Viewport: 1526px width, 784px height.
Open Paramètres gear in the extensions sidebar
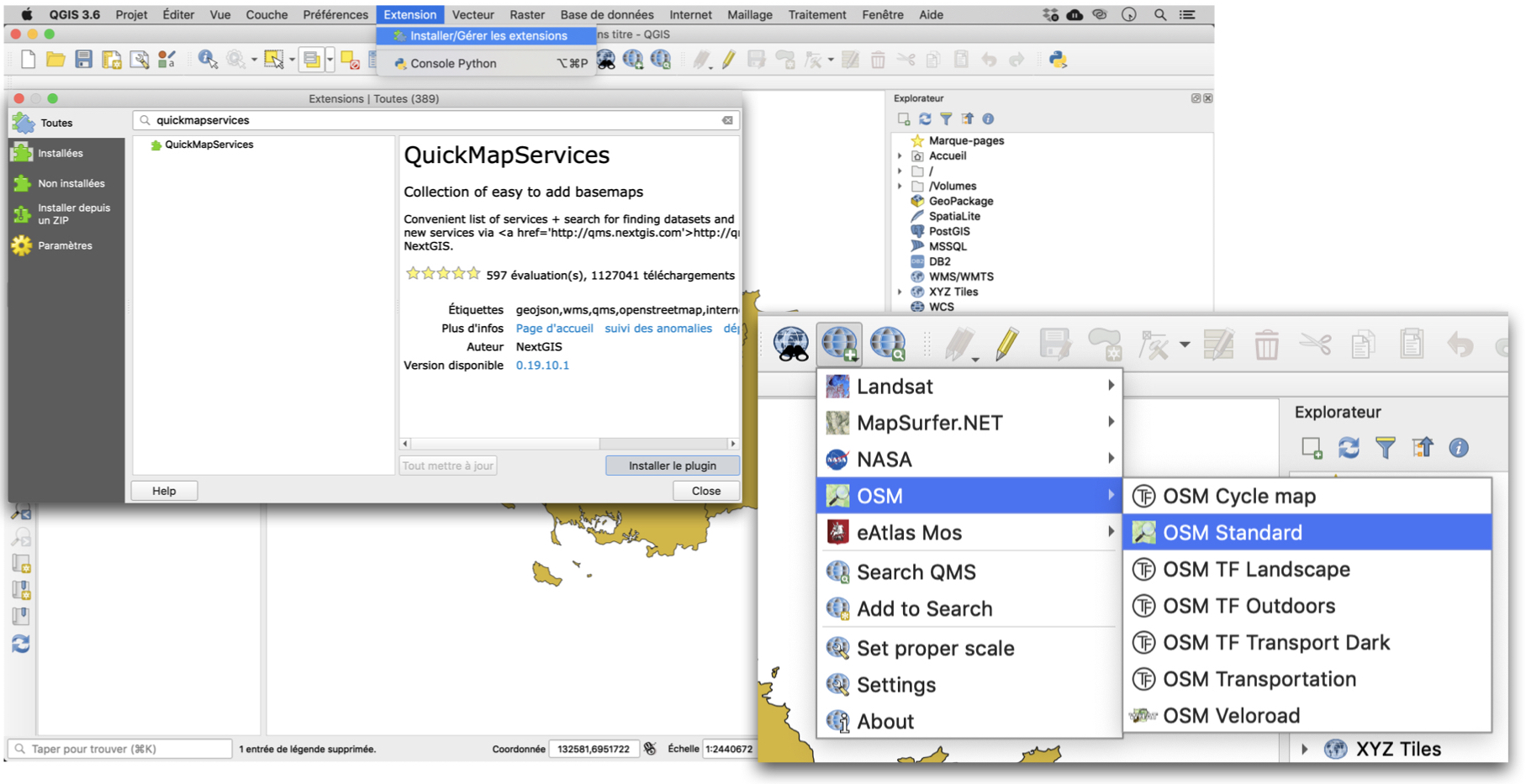point(65,245)
